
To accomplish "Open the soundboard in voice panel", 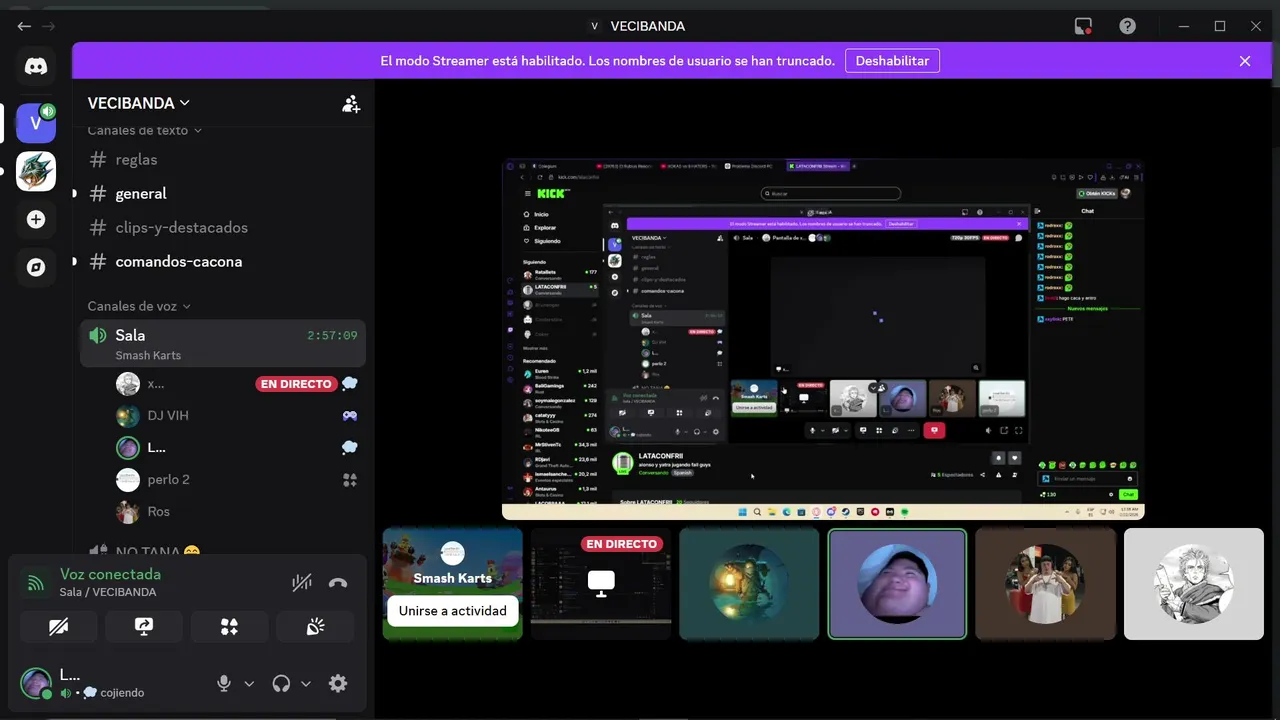I will 315,627.
